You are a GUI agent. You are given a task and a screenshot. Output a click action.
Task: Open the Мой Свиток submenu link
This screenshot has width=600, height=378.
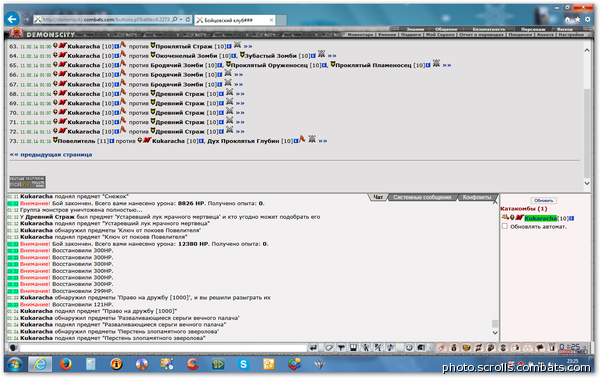click(x=440, y=34)
